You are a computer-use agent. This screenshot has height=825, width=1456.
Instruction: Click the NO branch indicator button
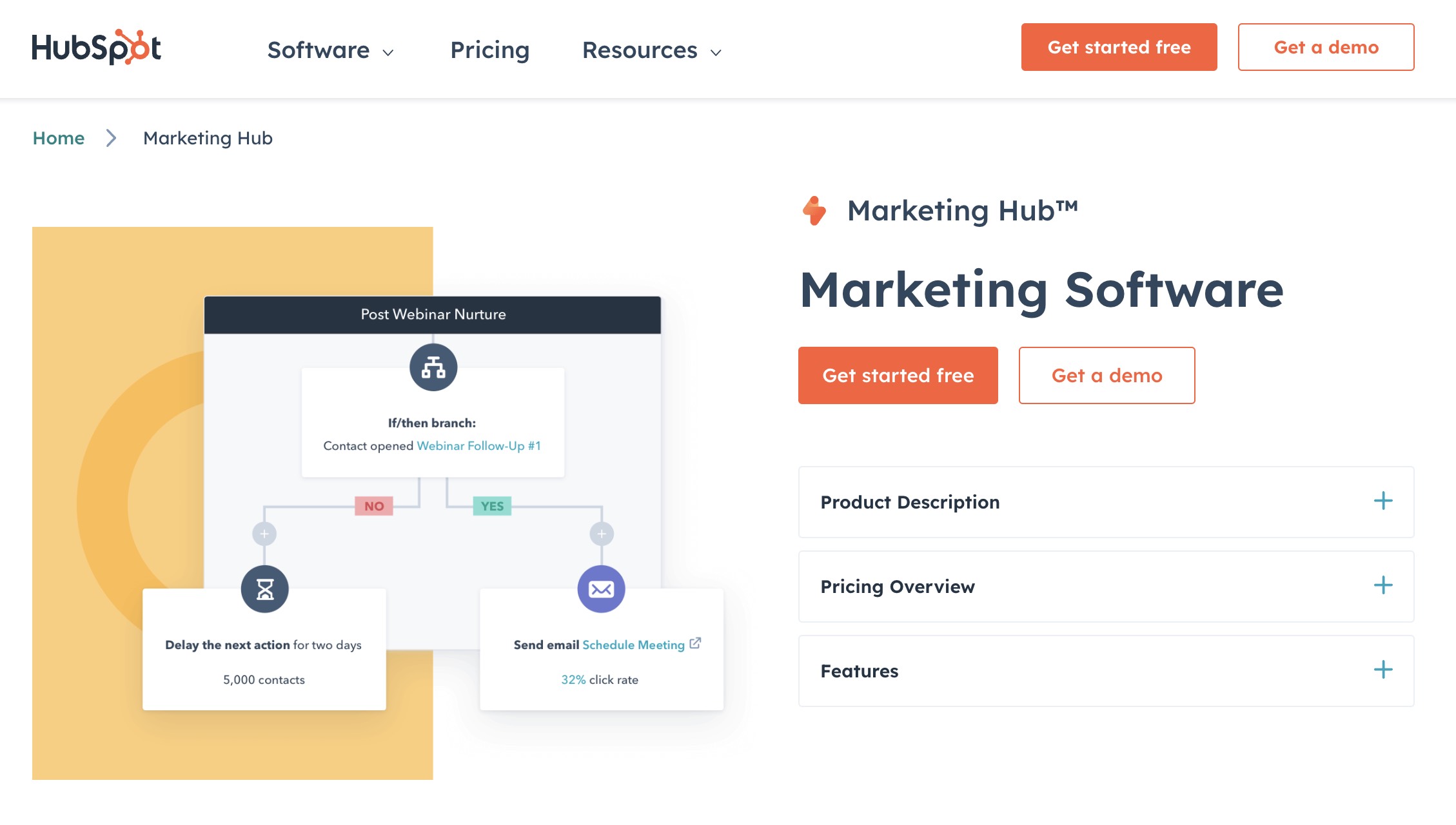click(375, 506)
